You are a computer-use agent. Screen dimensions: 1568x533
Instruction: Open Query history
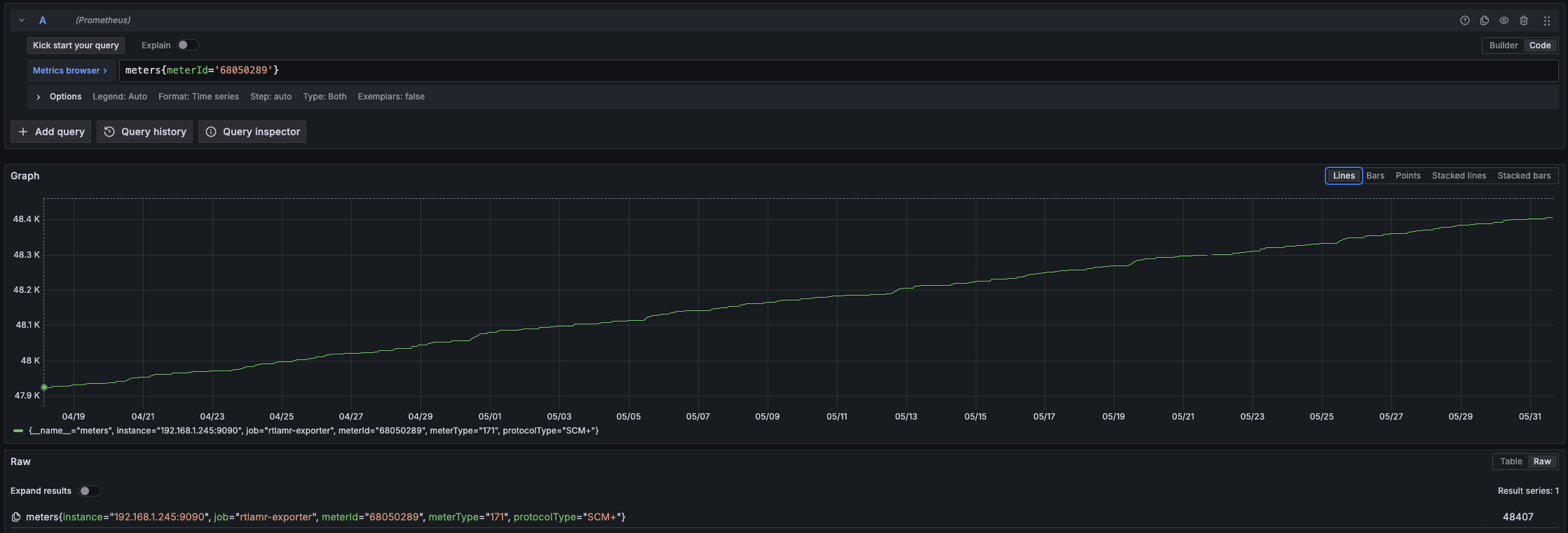coord(144,132)
